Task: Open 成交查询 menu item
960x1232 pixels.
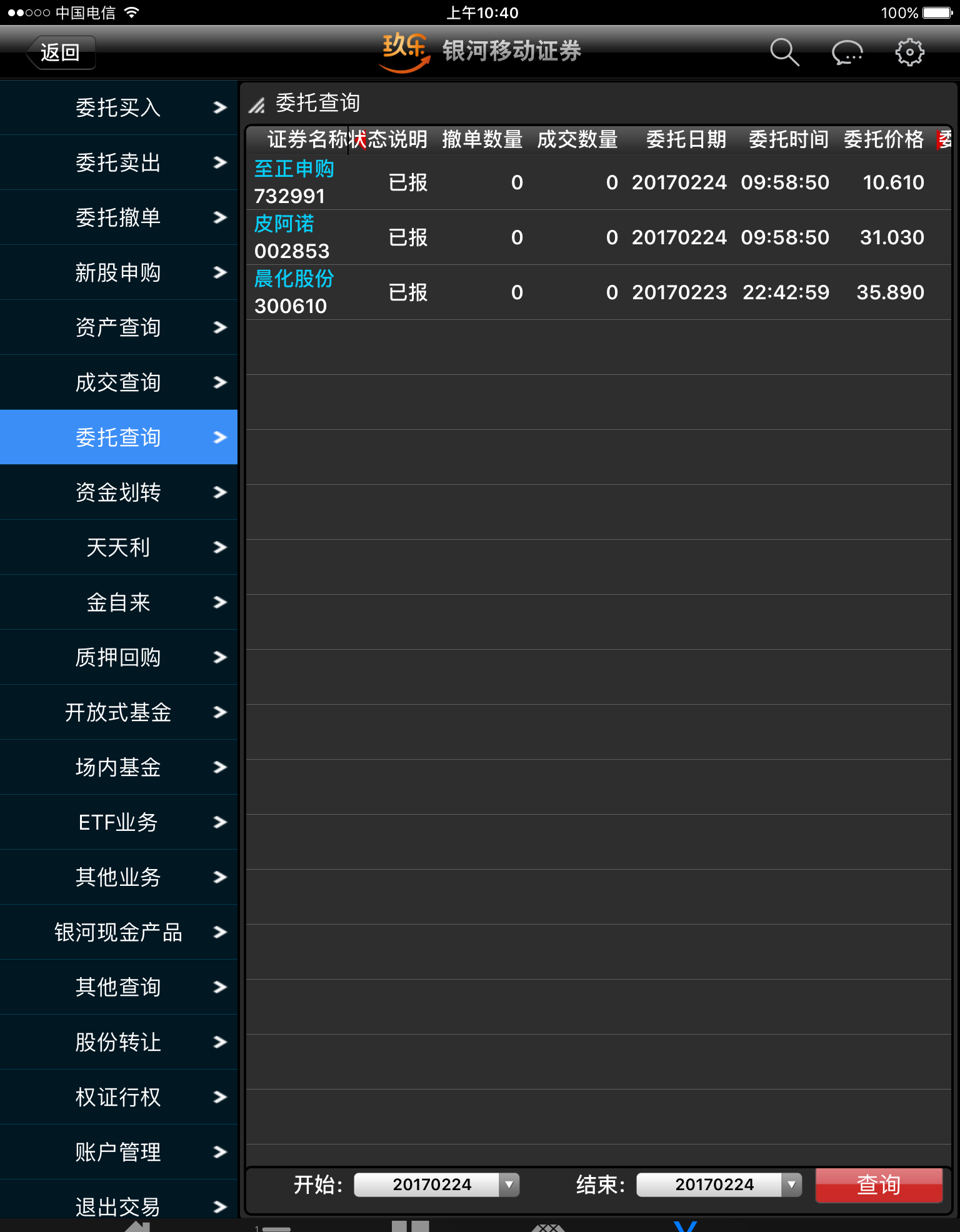Action: point(119,382)
